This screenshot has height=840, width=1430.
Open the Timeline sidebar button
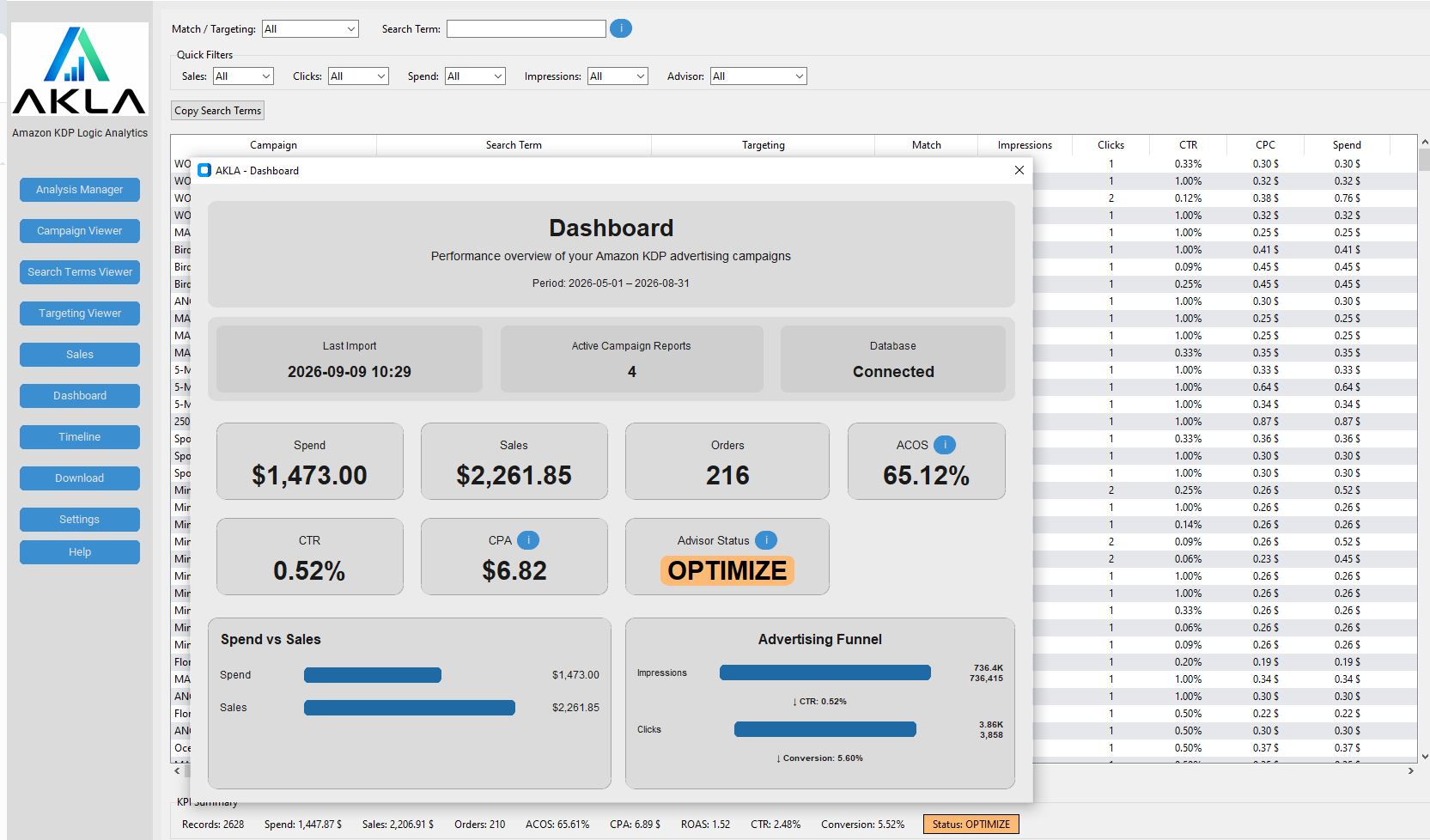(80, 437)
